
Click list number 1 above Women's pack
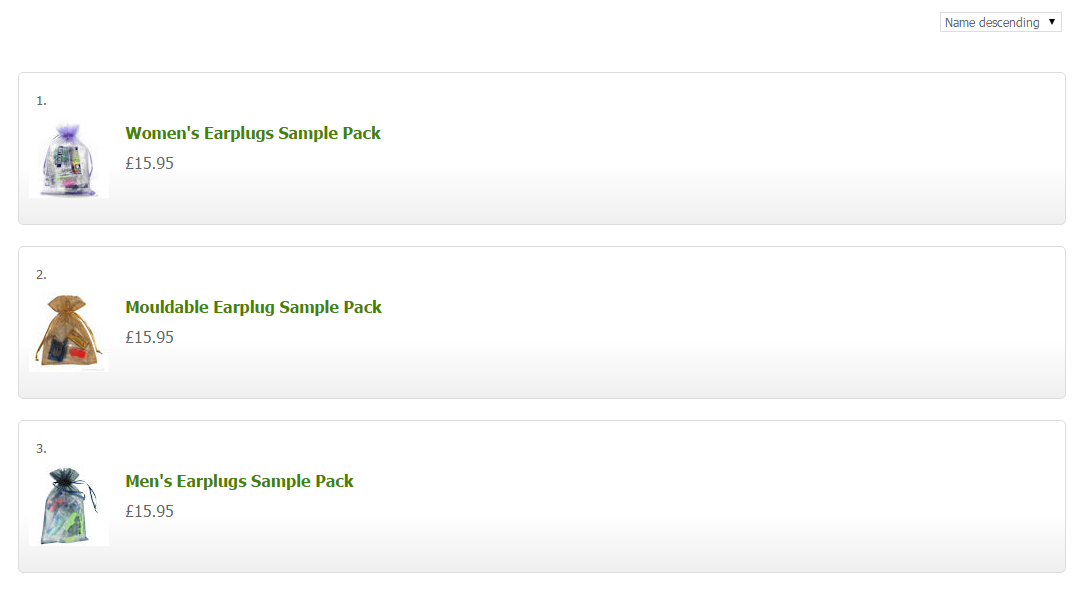41,100
